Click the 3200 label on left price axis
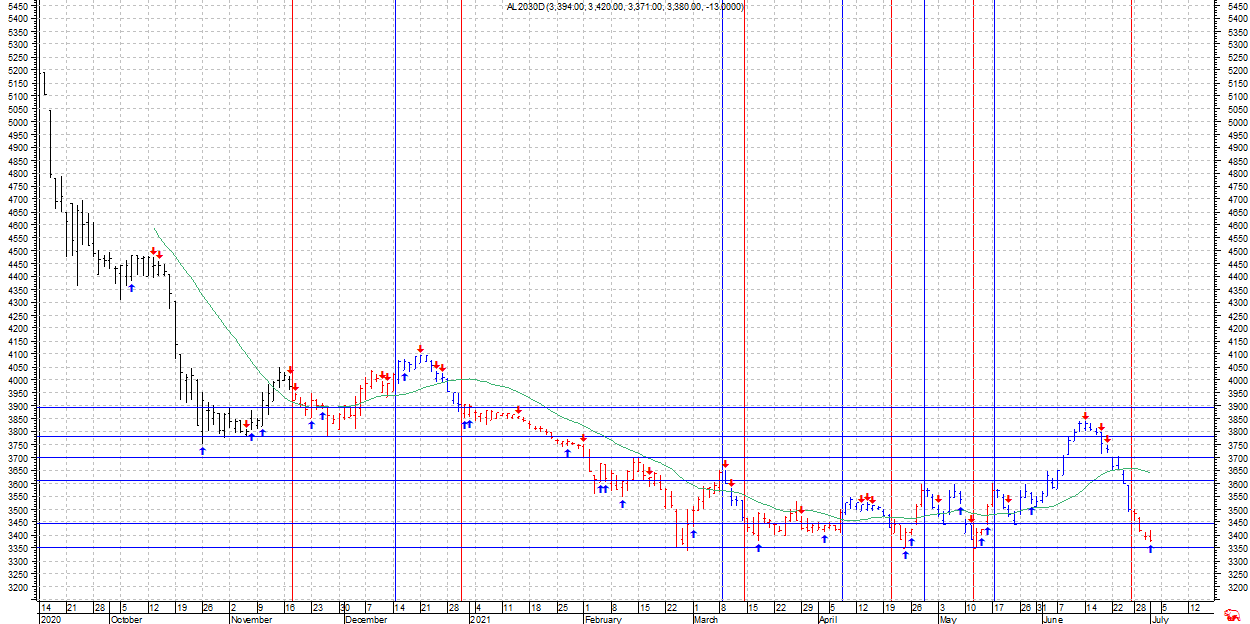Image resolution: width=1250 pixels, height=624 pixels. click(18, 588)
